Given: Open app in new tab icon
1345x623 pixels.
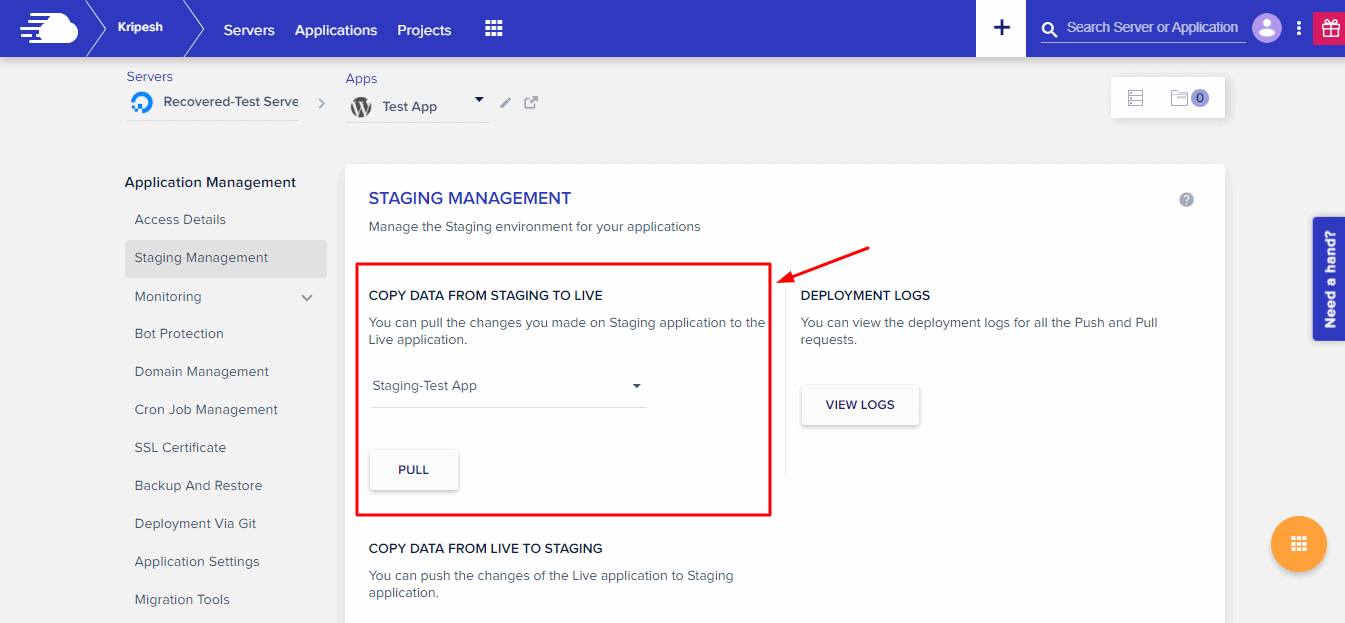Looking at the screenshot, I should [531, 102].
